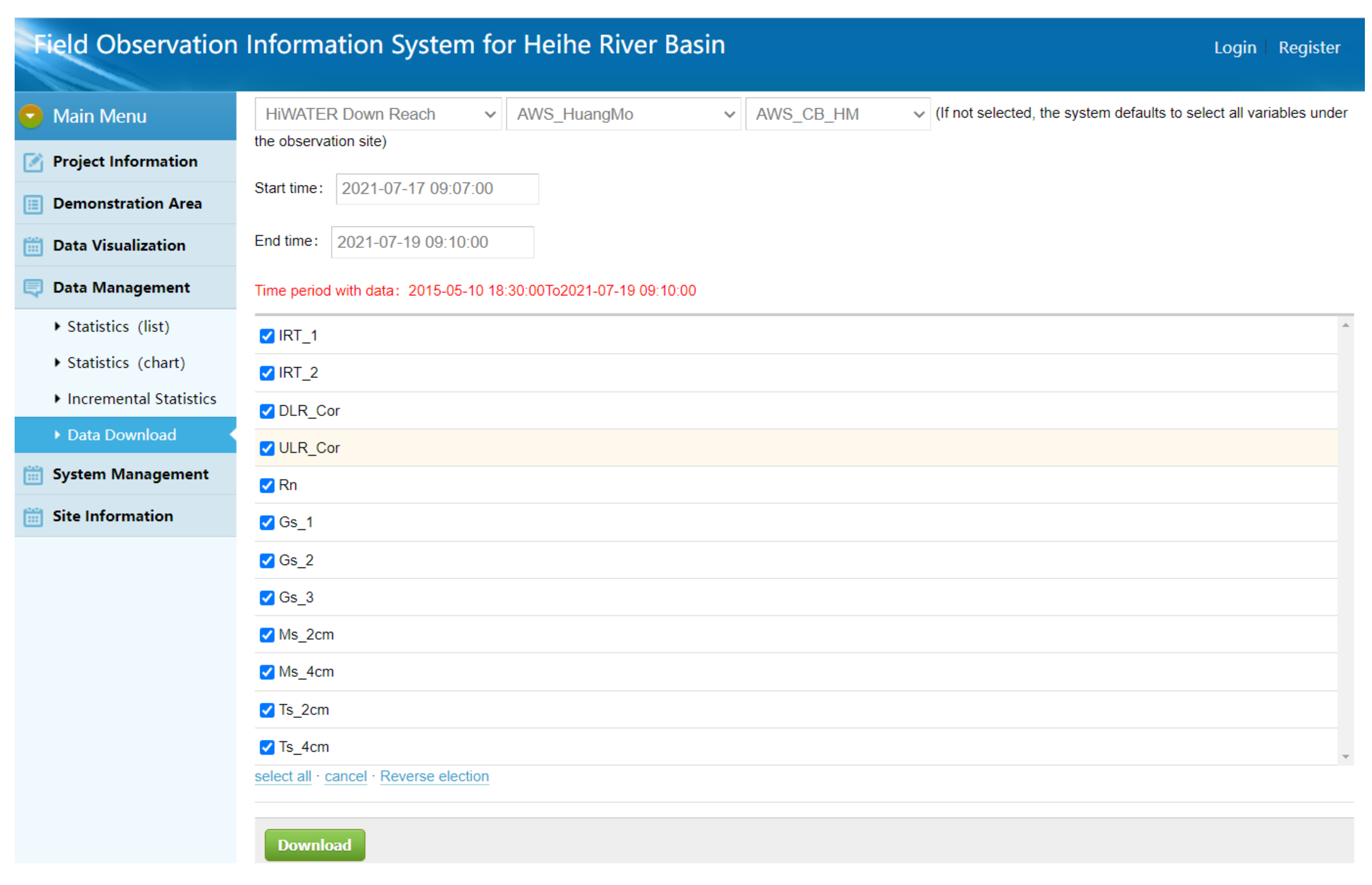Click the System Management calendar icon

[x=33, y=476]
